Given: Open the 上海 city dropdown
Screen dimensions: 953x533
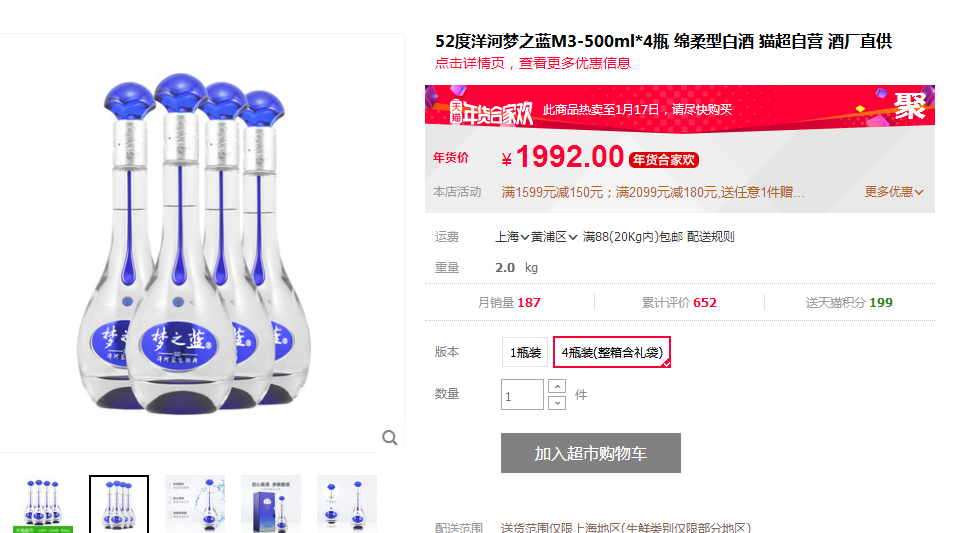Looking at the screenshot, I should click(x=512, y=237).
